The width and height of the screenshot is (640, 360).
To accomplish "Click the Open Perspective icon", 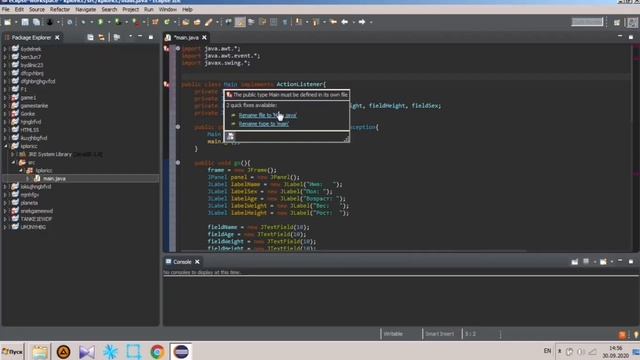I will coord(617,22).
